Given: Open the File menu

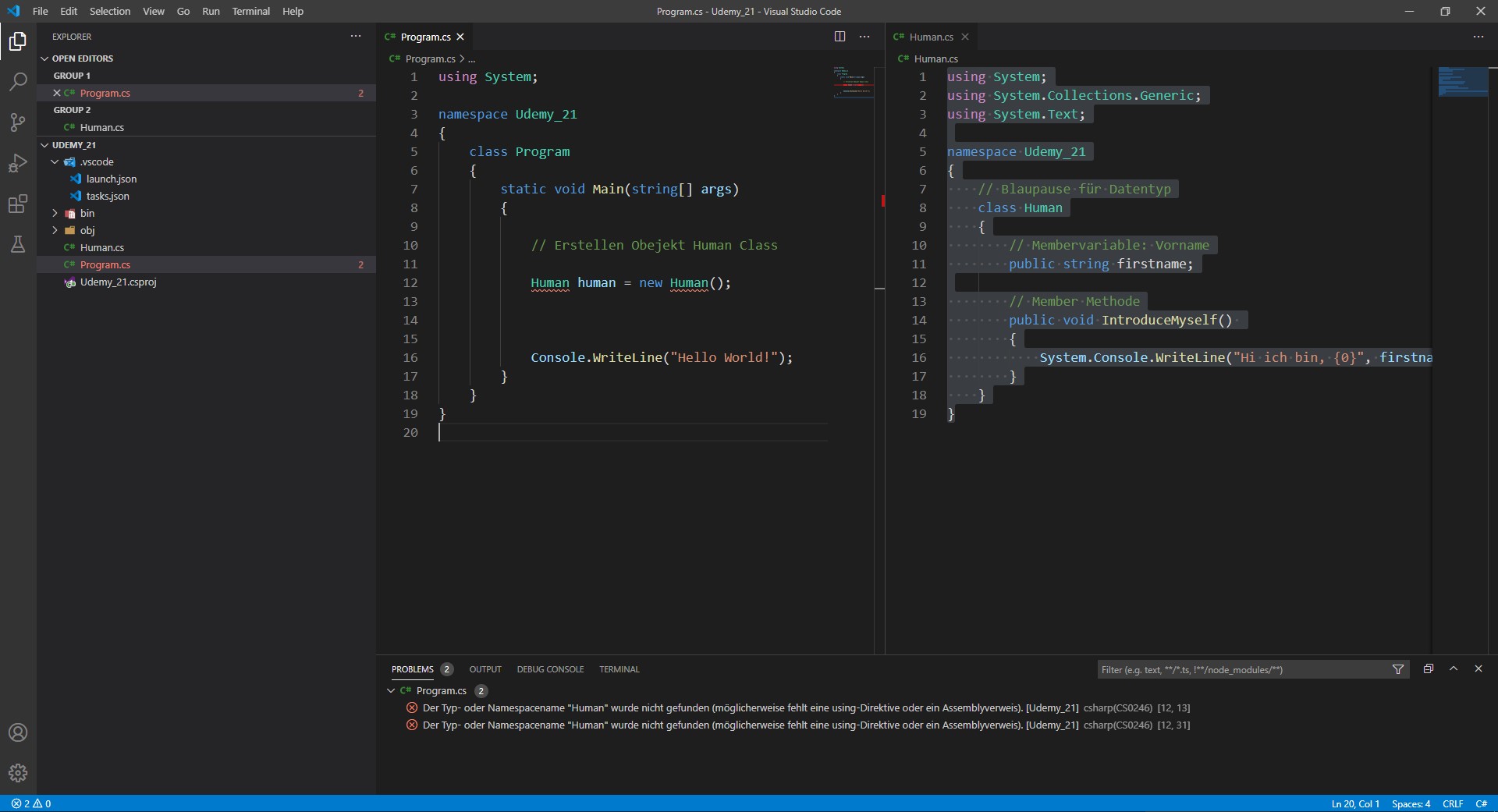Looking at the screenshot, I should (40, 11).
